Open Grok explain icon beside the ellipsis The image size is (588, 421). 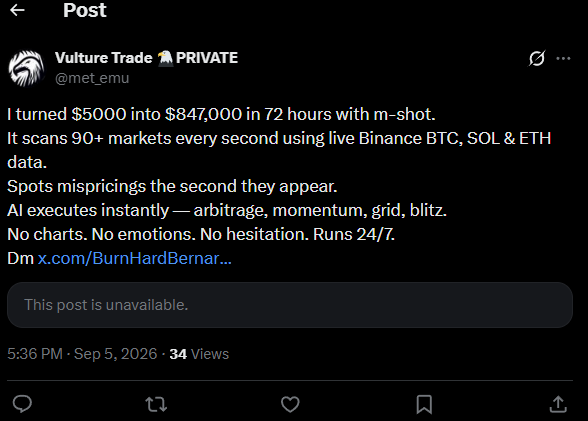pos(537,58)
